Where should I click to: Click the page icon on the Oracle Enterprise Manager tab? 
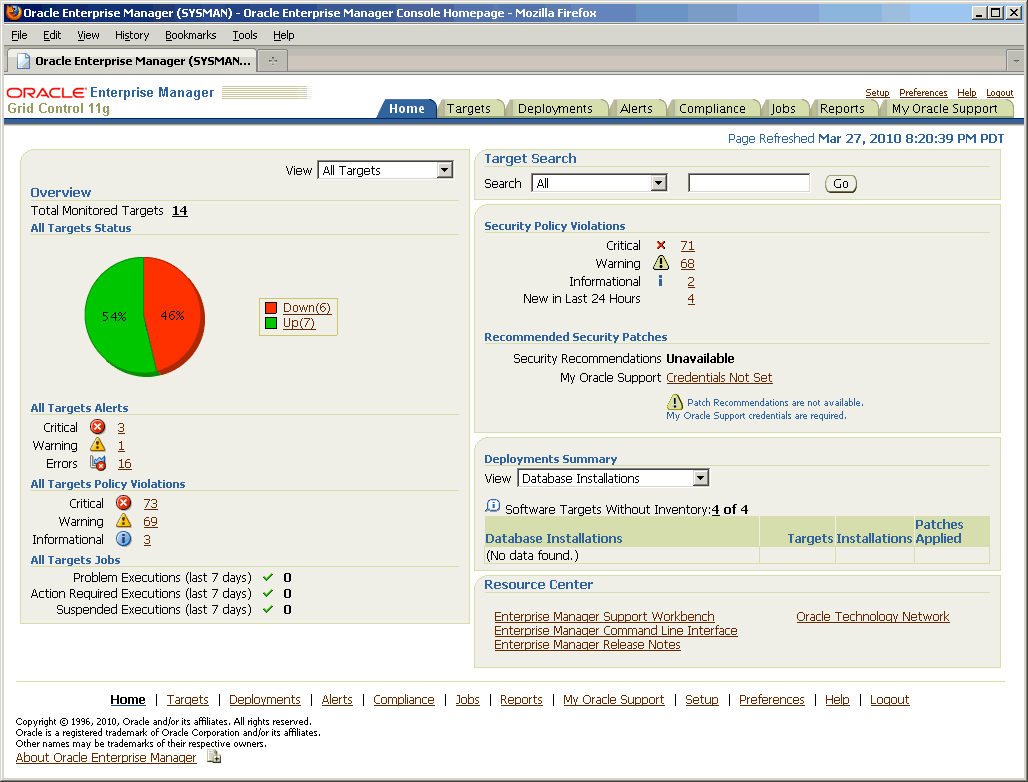23,61
